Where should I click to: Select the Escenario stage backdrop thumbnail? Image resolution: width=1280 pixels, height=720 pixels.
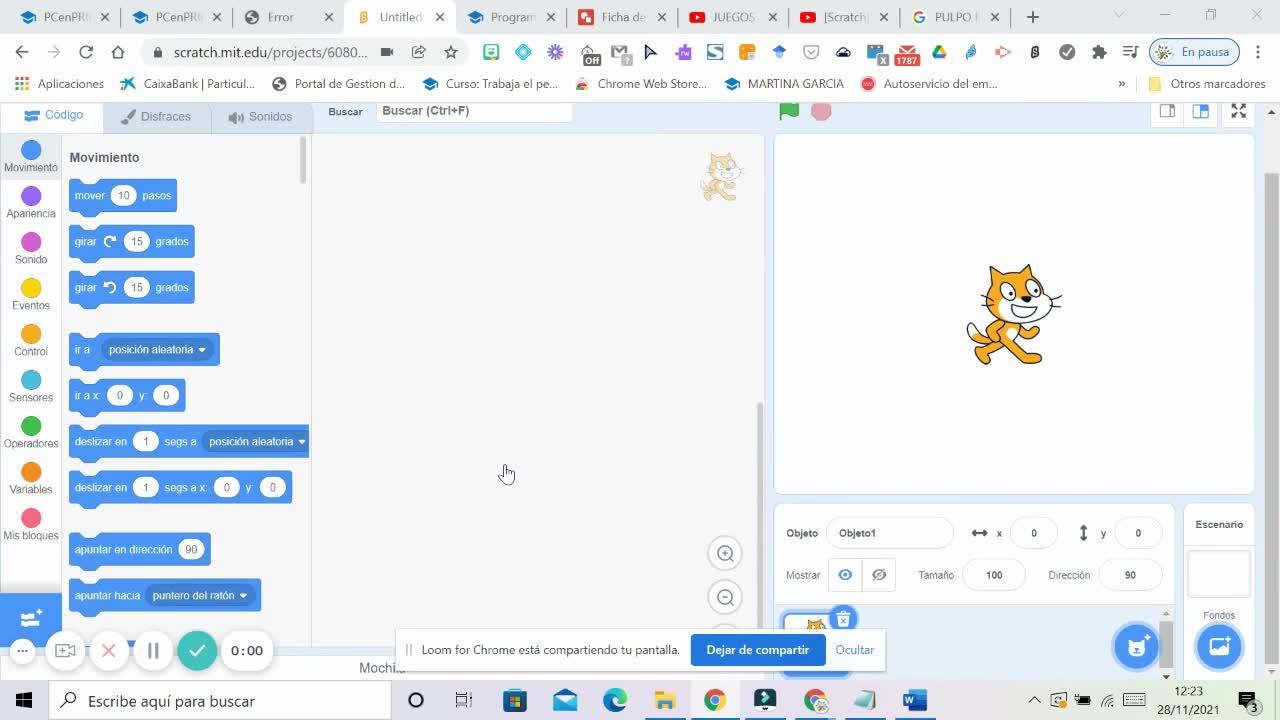pos(1219,573)
